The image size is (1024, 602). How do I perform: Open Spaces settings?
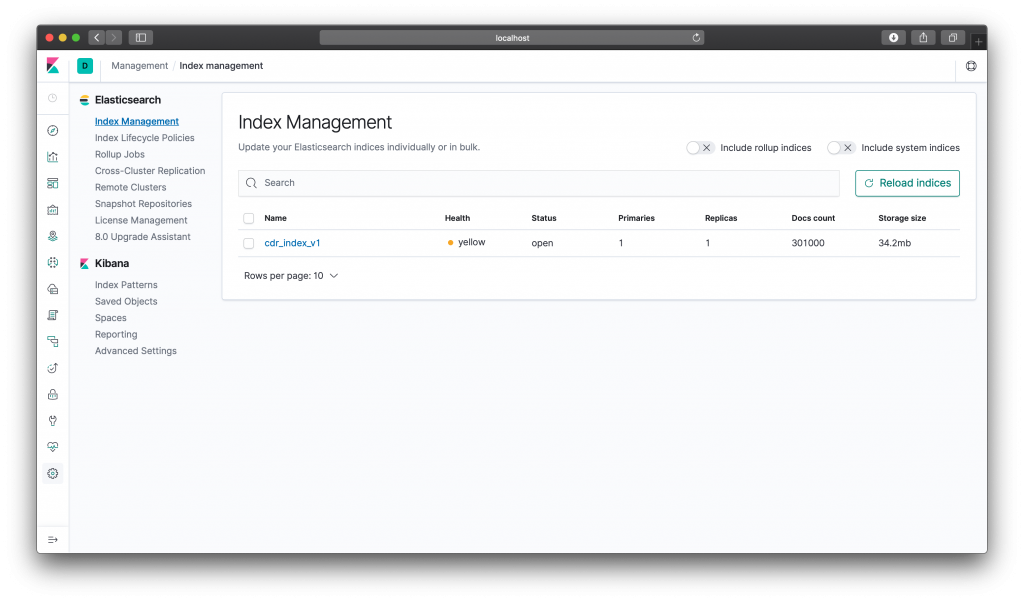(110, 318)
